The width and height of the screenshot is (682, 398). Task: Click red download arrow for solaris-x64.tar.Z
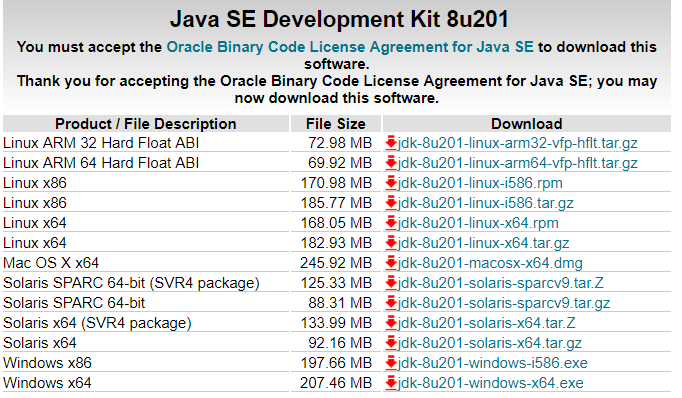coord(391,323)
